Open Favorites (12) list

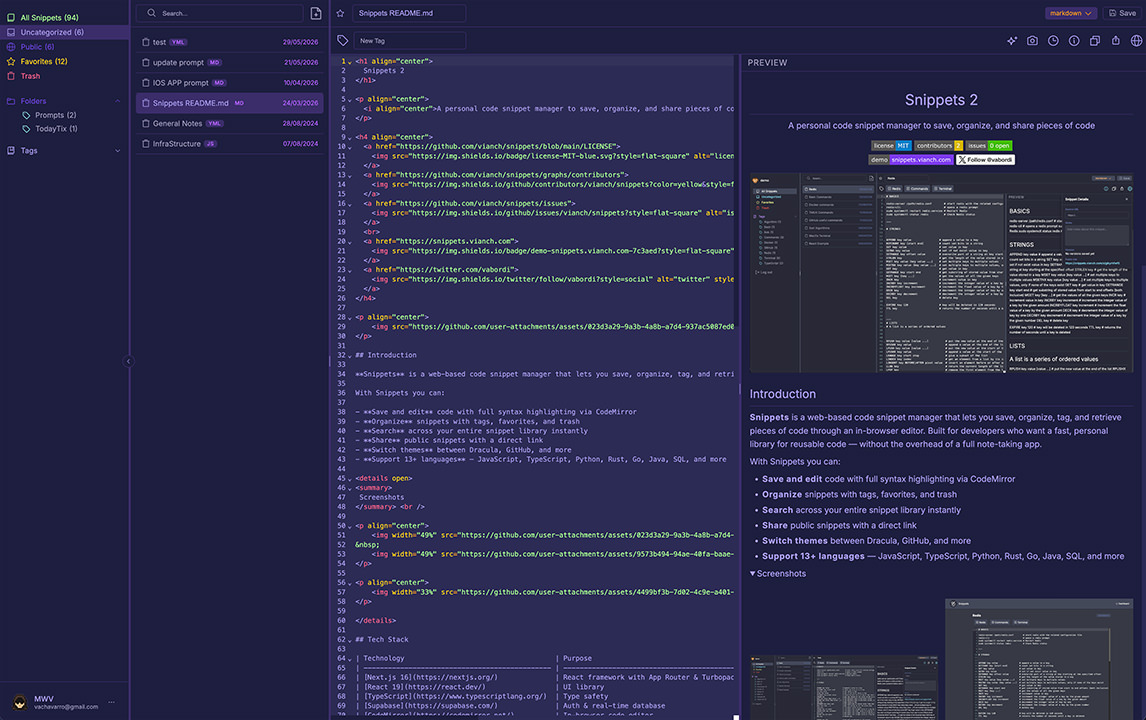pos(64,61)
